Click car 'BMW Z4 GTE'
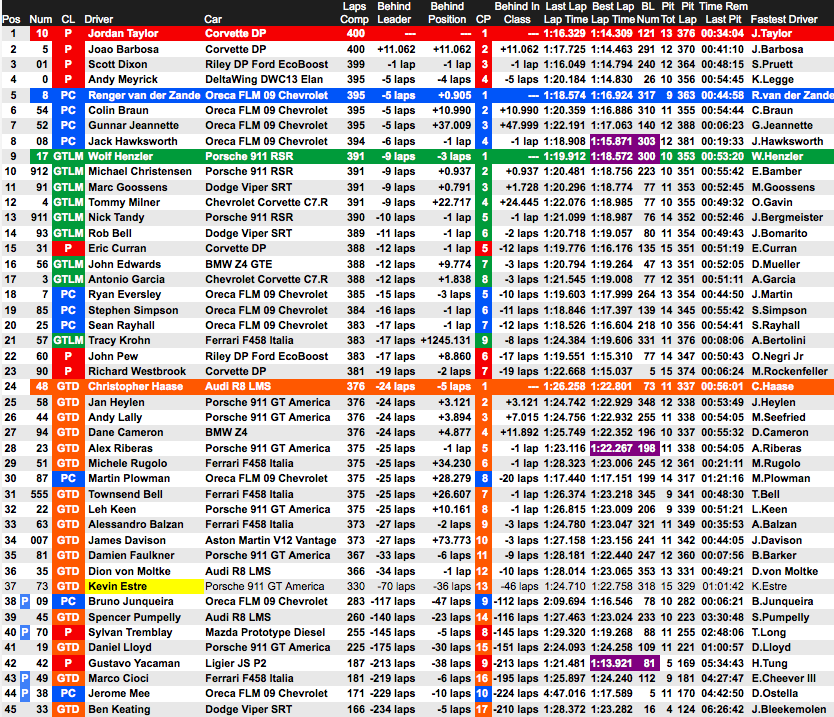 238,264
